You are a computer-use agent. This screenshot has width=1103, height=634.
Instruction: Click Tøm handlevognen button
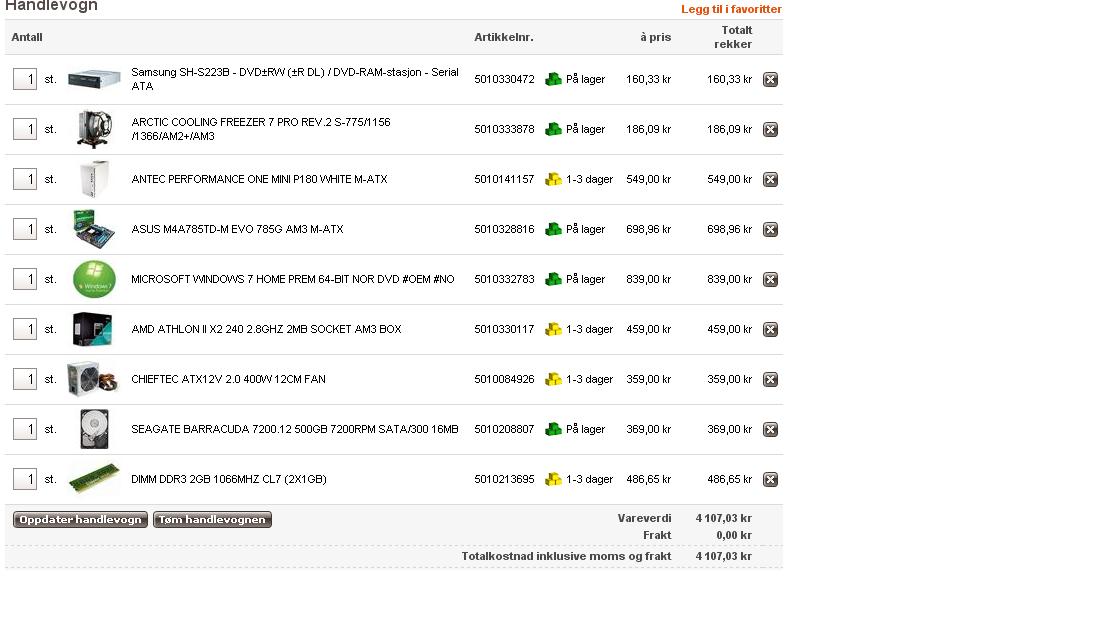click(212, 519)
